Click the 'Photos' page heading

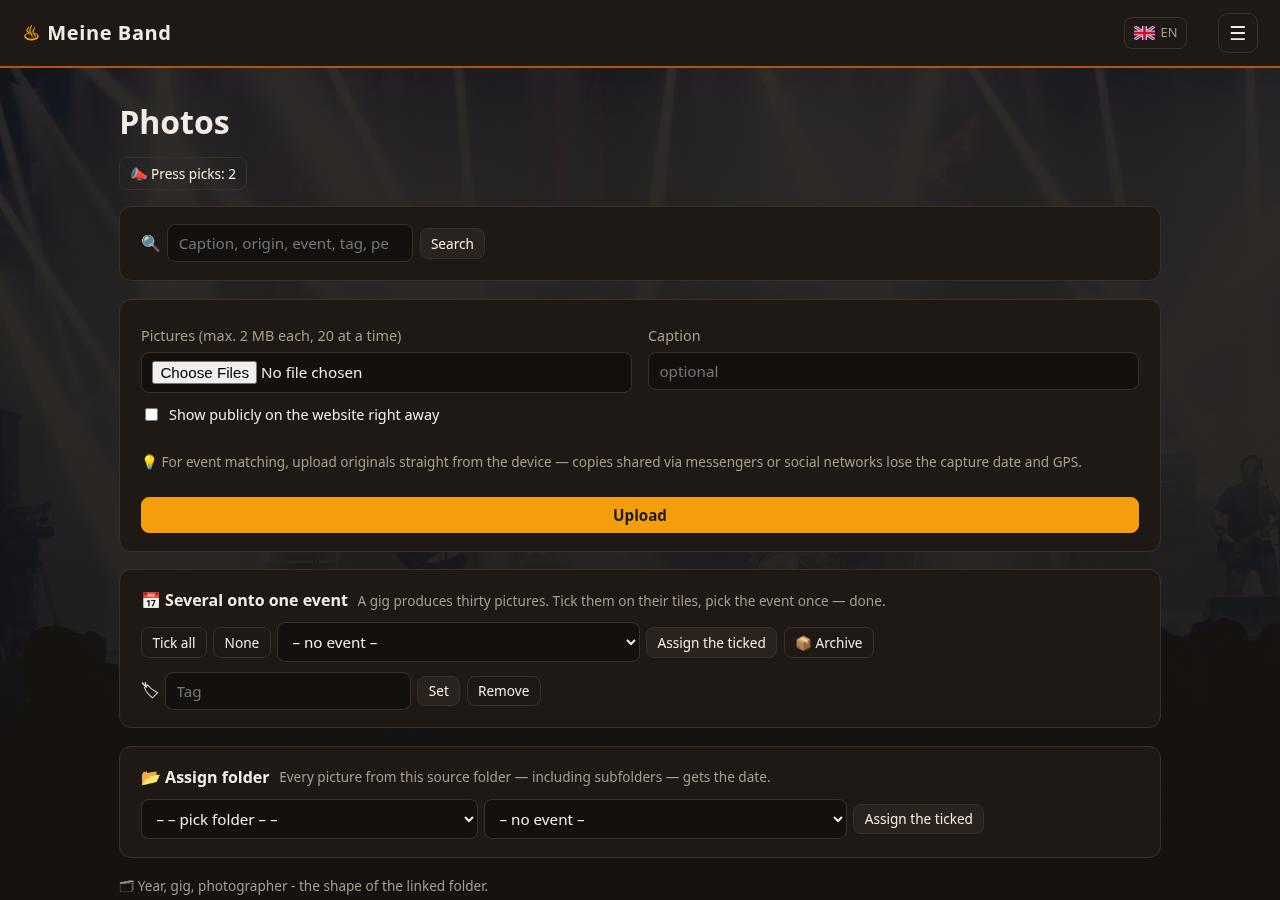point(175,122)
